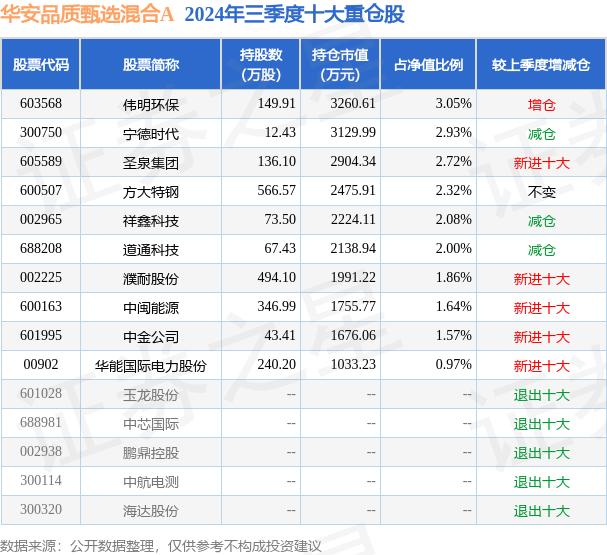Select stock code 688208
Screen dimensions: 607x555
click(x=41, y=249)
